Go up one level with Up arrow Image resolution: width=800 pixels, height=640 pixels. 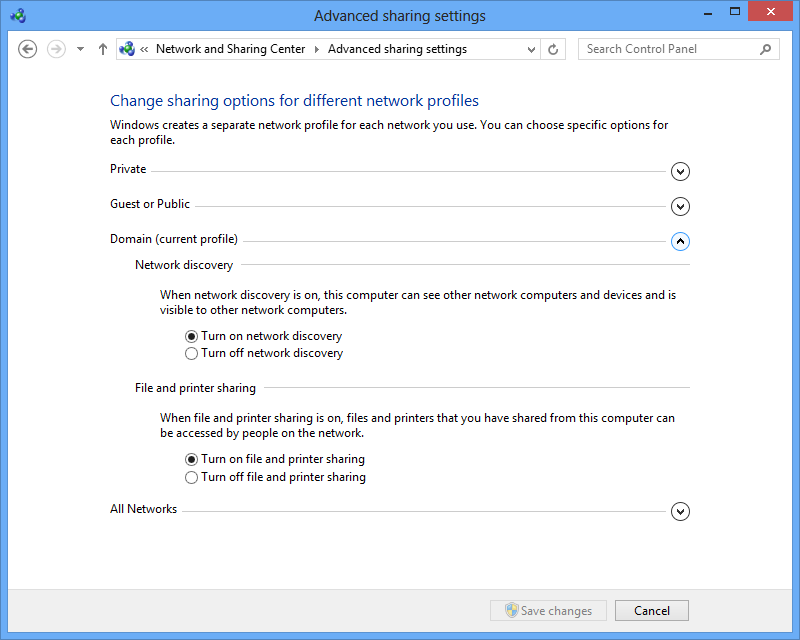[x=103, y=49]
